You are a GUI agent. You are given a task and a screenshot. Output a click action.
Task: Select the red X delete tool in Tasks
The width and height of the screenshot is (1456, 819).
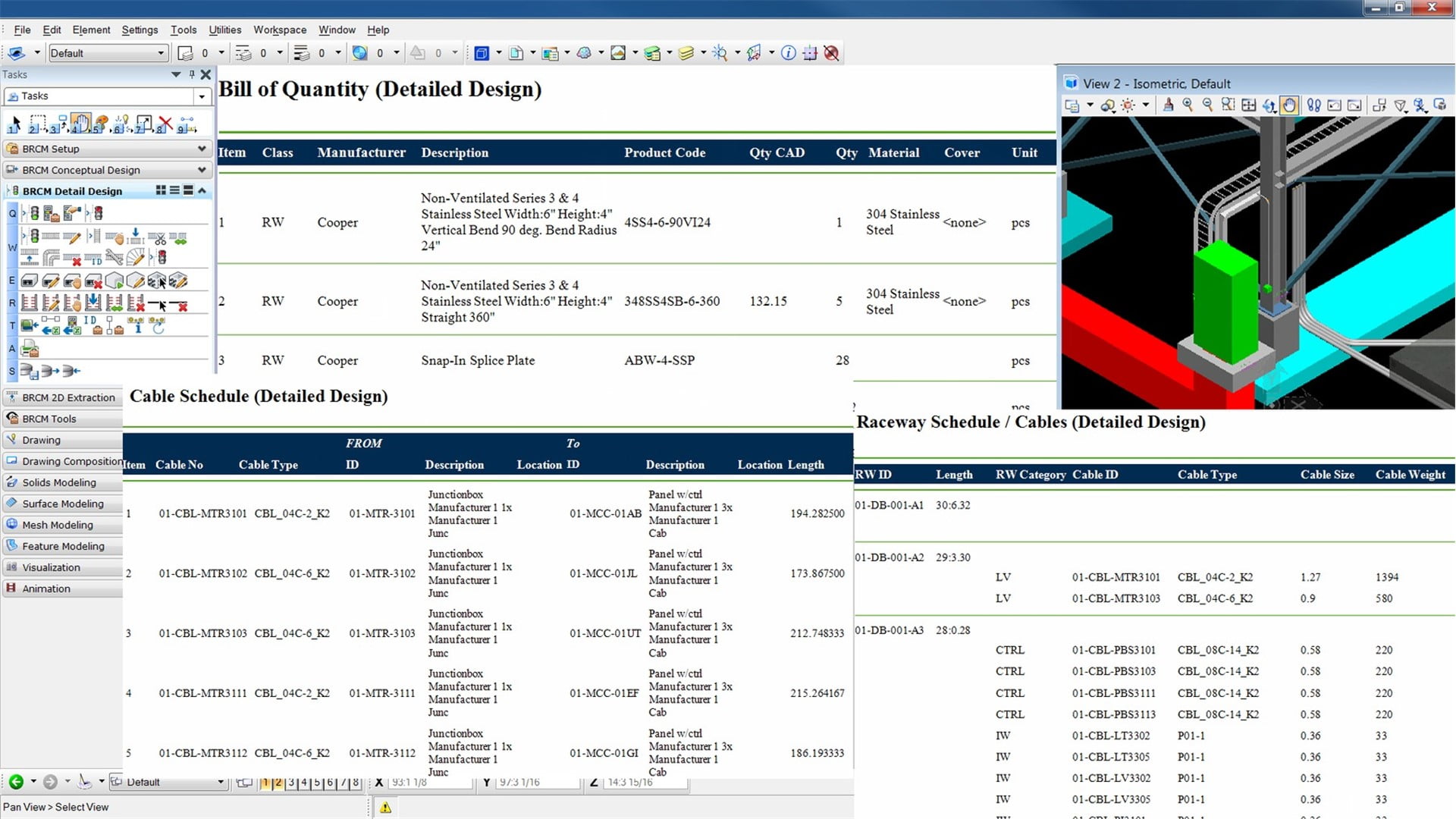point(165,124)
